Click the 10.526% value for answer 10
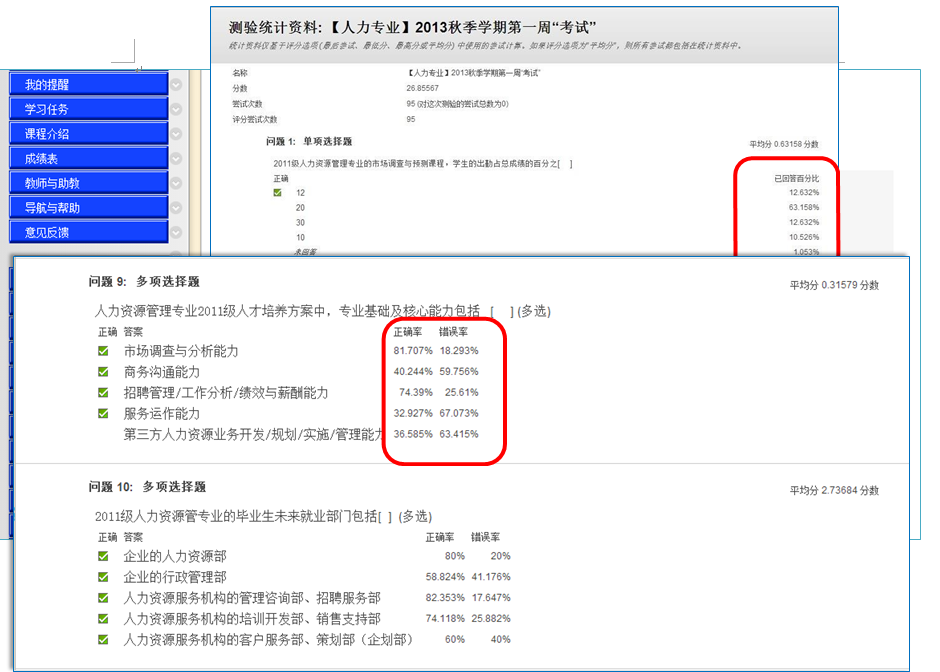This screenshot has height=672, width=940. (804, 237)
